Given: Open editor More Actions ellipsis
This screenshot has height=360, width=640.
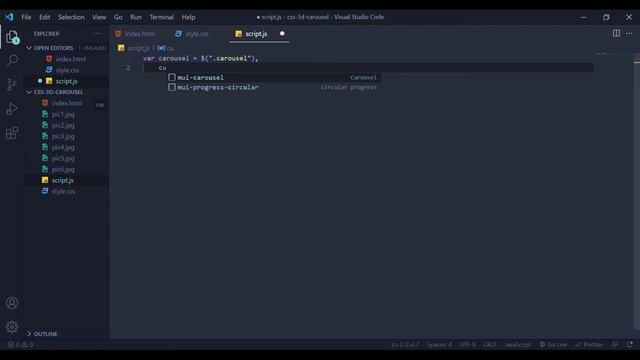Looking at the screenshot, I should [629, 33].
